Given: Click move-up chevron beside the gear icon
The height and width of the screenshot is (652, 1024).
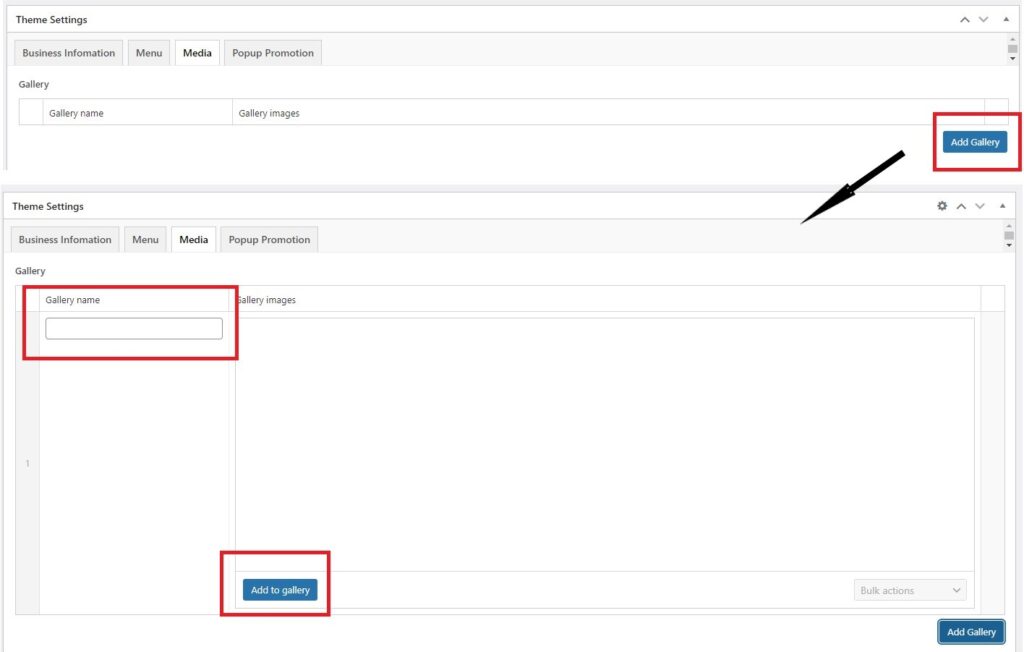Looking at the screenshot, I should (x=961, y=206).
